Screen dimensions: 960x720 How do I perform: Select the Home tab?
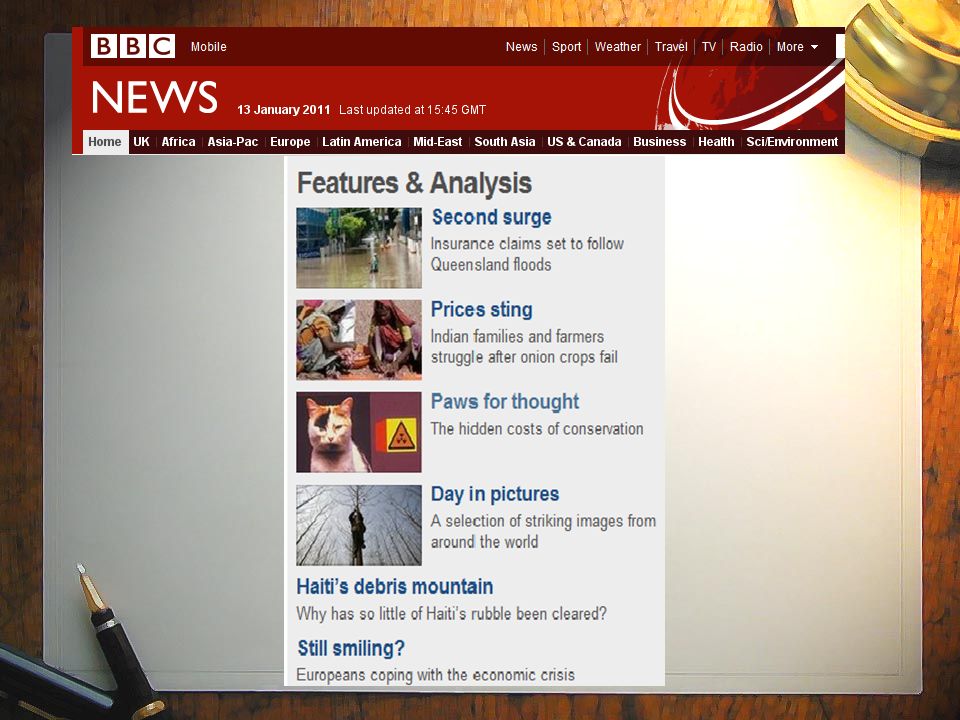click(105, 141)
